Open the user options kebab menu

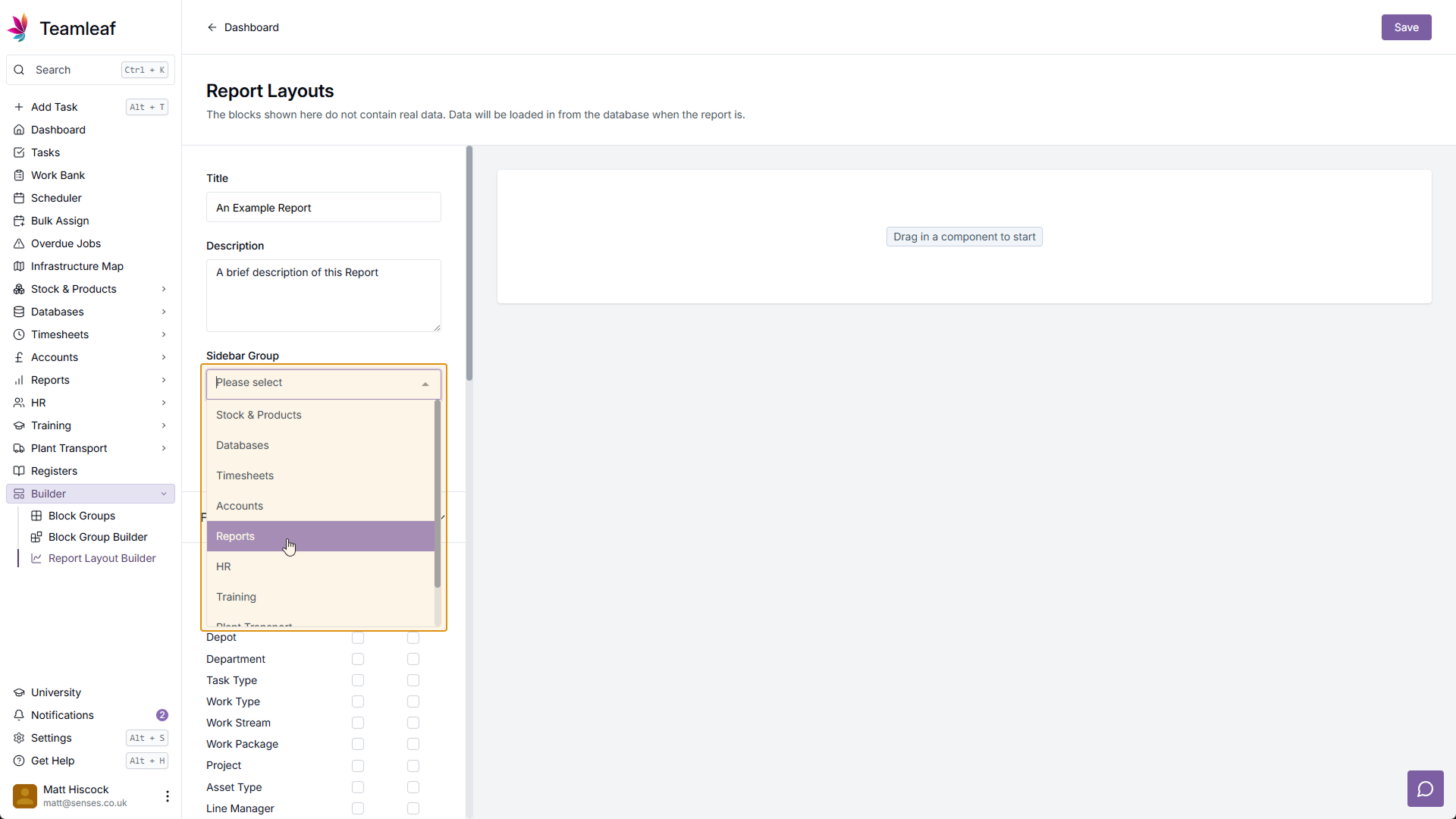coord(167,795)
